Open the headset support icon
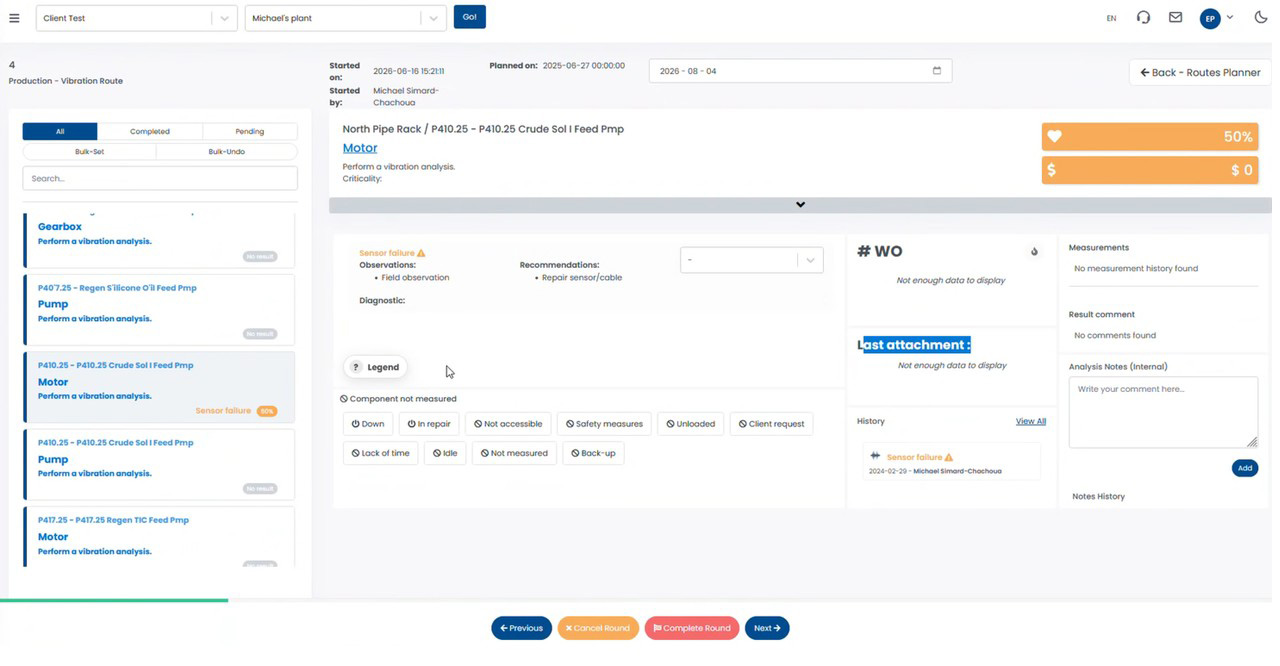Screen dimensions: 1280x666 (x=1143, y=18)
